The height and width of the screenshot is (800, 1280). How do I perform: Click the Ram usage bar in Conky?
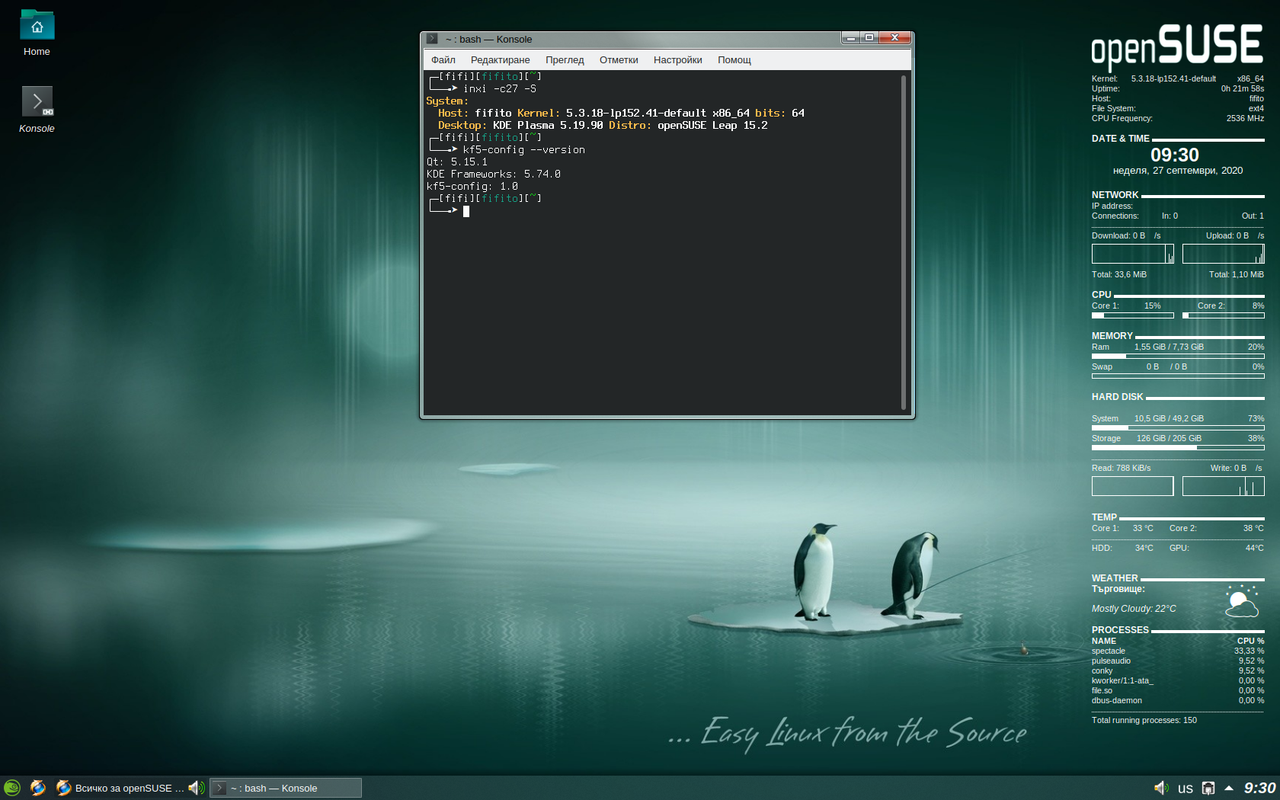pos(1178,356)
